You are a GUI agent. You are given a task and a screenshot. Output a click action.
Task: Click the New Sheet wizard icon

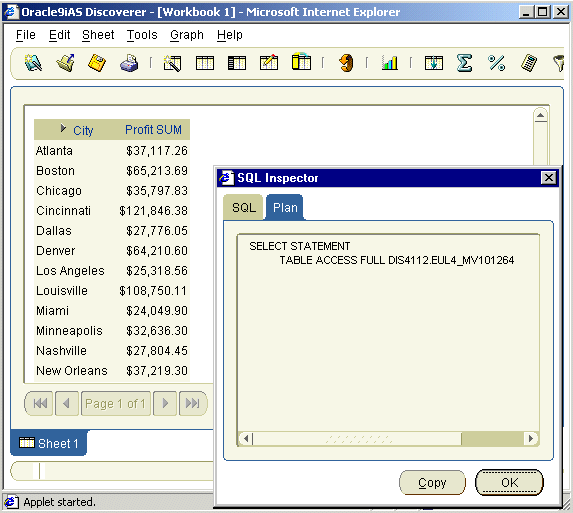(172, 63)
